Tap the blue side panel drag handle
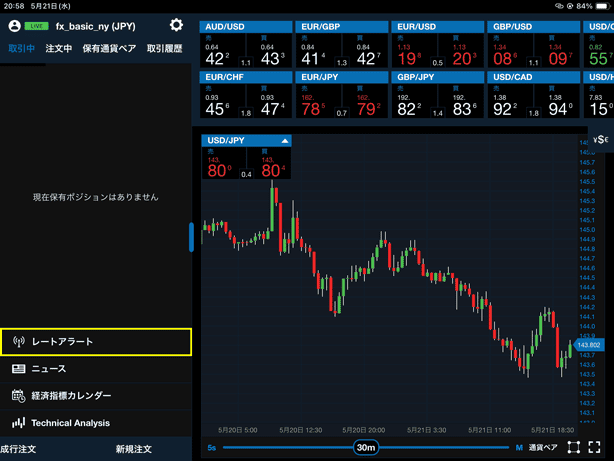This screenshot has width=614, height=461. (191, 237)
